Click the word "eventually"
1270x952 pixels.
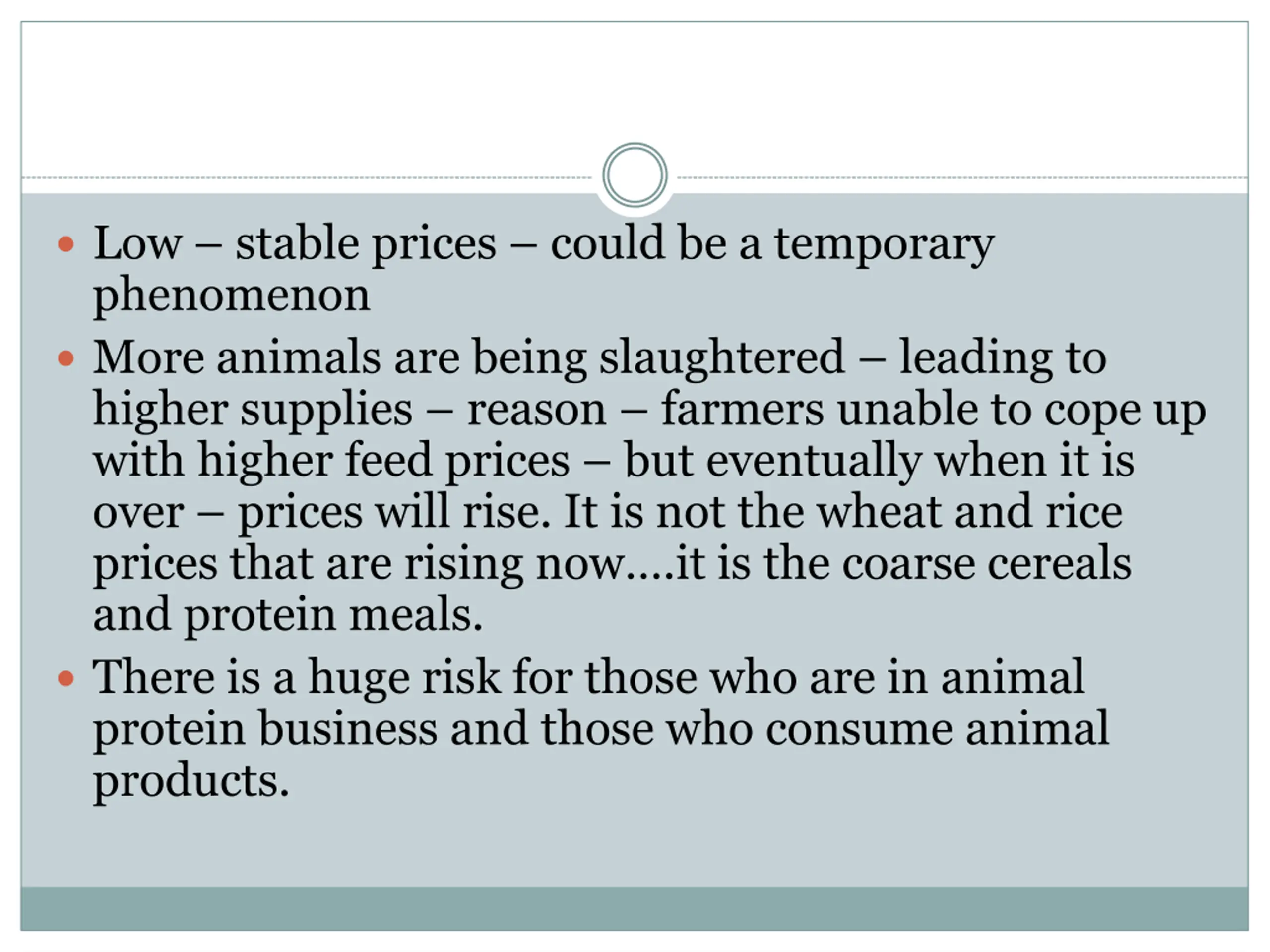(x=814, y=462)
